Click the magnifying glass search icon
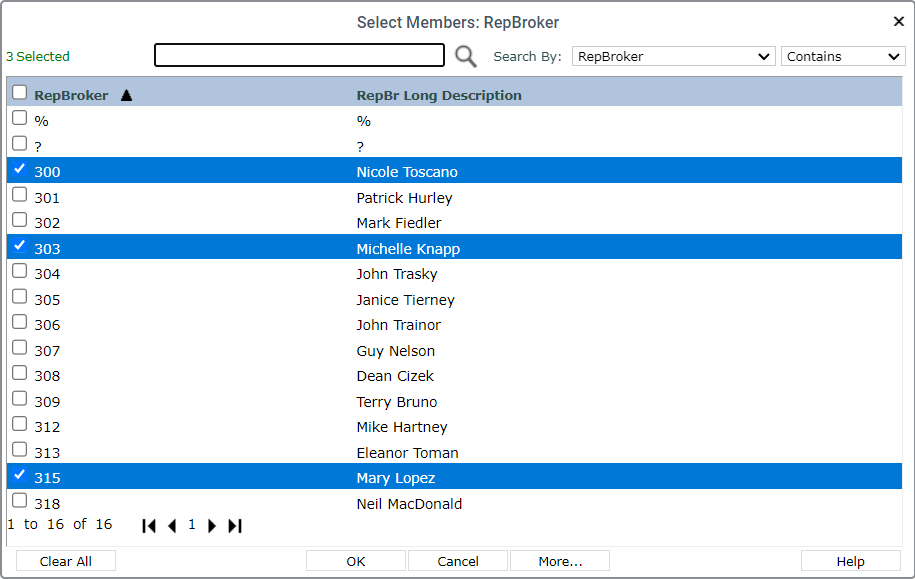 click(x=466, y=57)
